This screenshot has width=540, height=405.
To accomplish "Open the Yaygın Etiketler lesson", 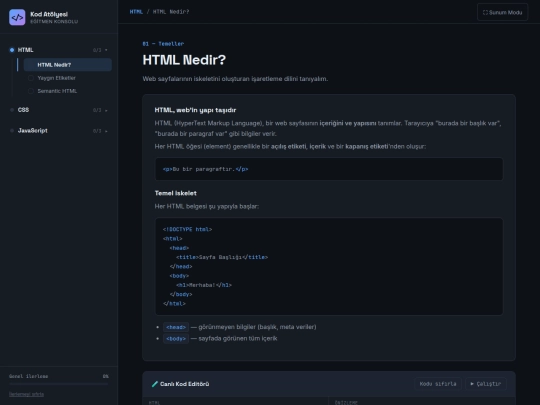I will click(68, 78).
